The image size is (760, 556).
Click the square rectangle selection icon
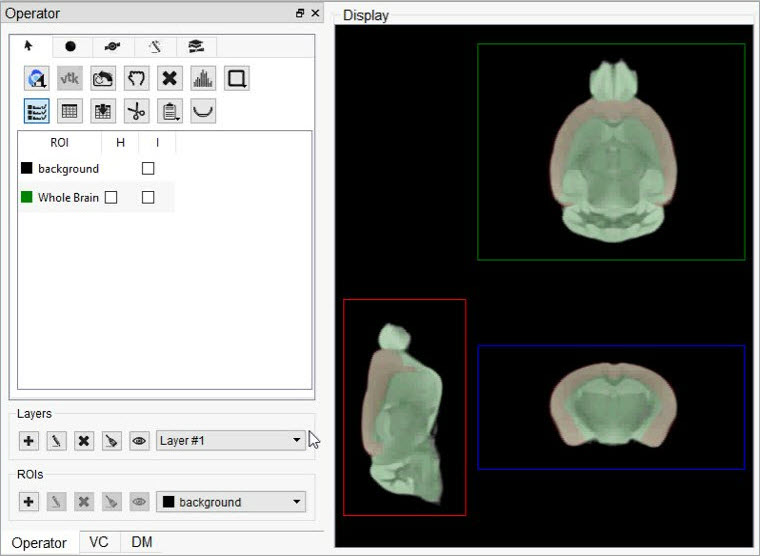(237, 79)
